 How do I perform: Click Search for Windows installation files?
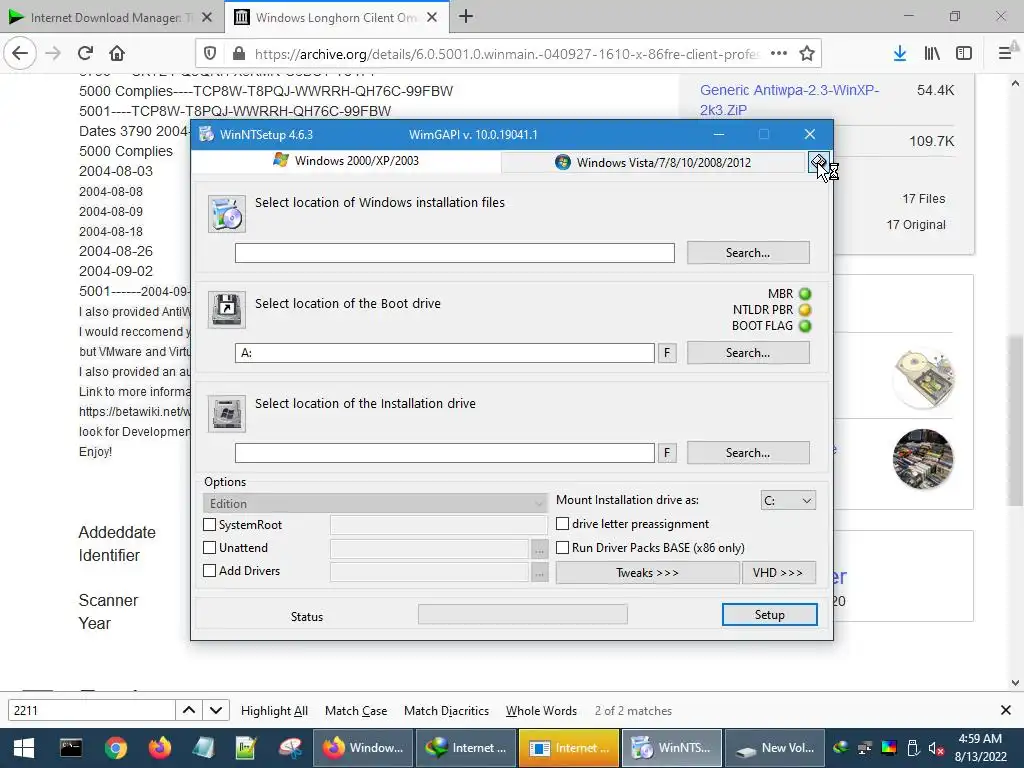tap(748, 253)
